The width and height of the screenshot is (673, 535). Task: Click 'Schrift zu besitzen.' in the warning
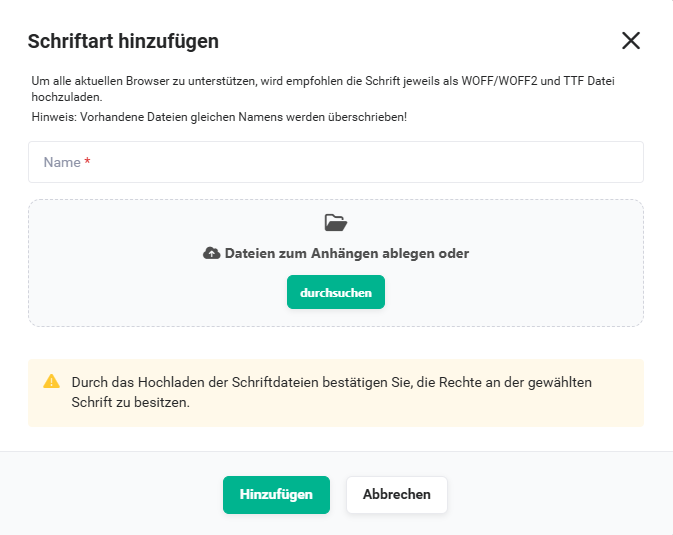(x=130, y=402)
